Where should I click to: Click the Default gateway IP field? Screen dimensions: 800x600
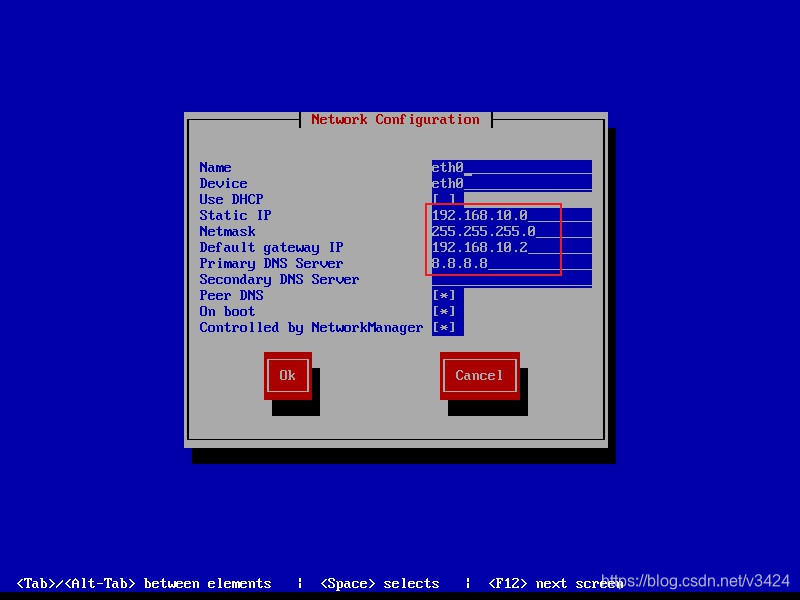tap(512, 247)
